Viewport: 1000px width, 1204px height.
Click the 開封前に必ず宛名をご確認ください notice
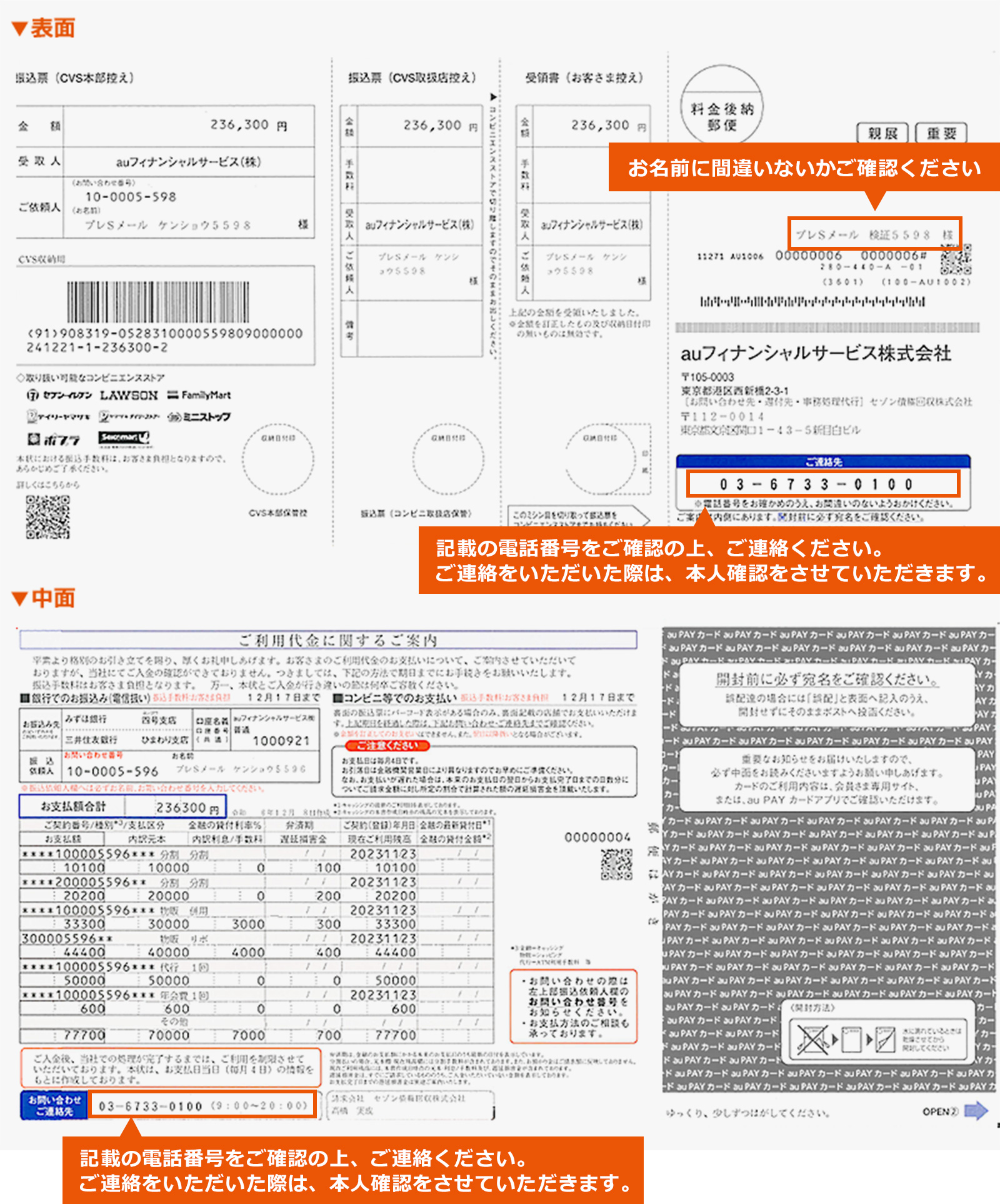[827, 679]
